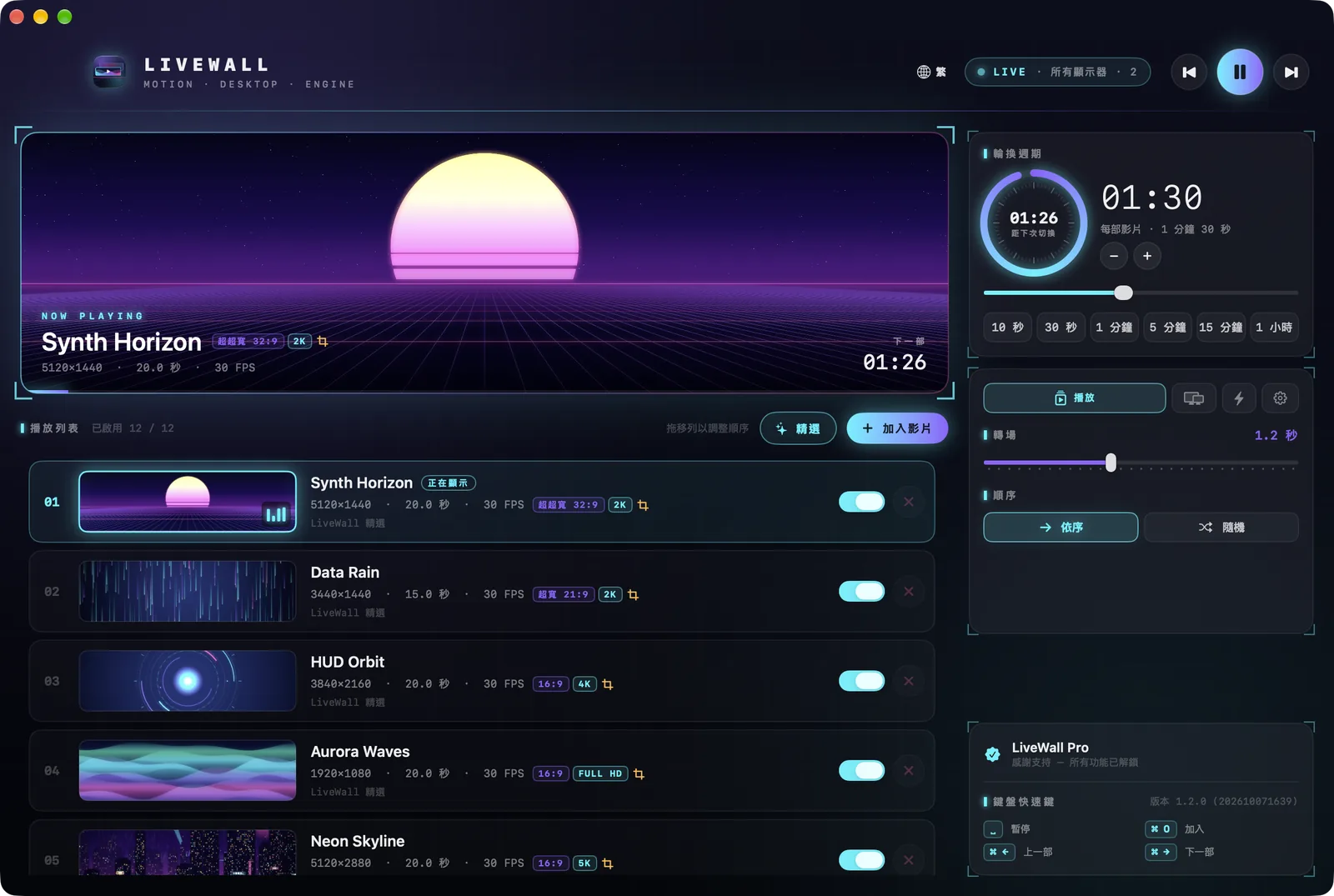Open the lightning performance tab
The height and width of the screenshot is (896, 1334).
click(x=1239, y=398)
